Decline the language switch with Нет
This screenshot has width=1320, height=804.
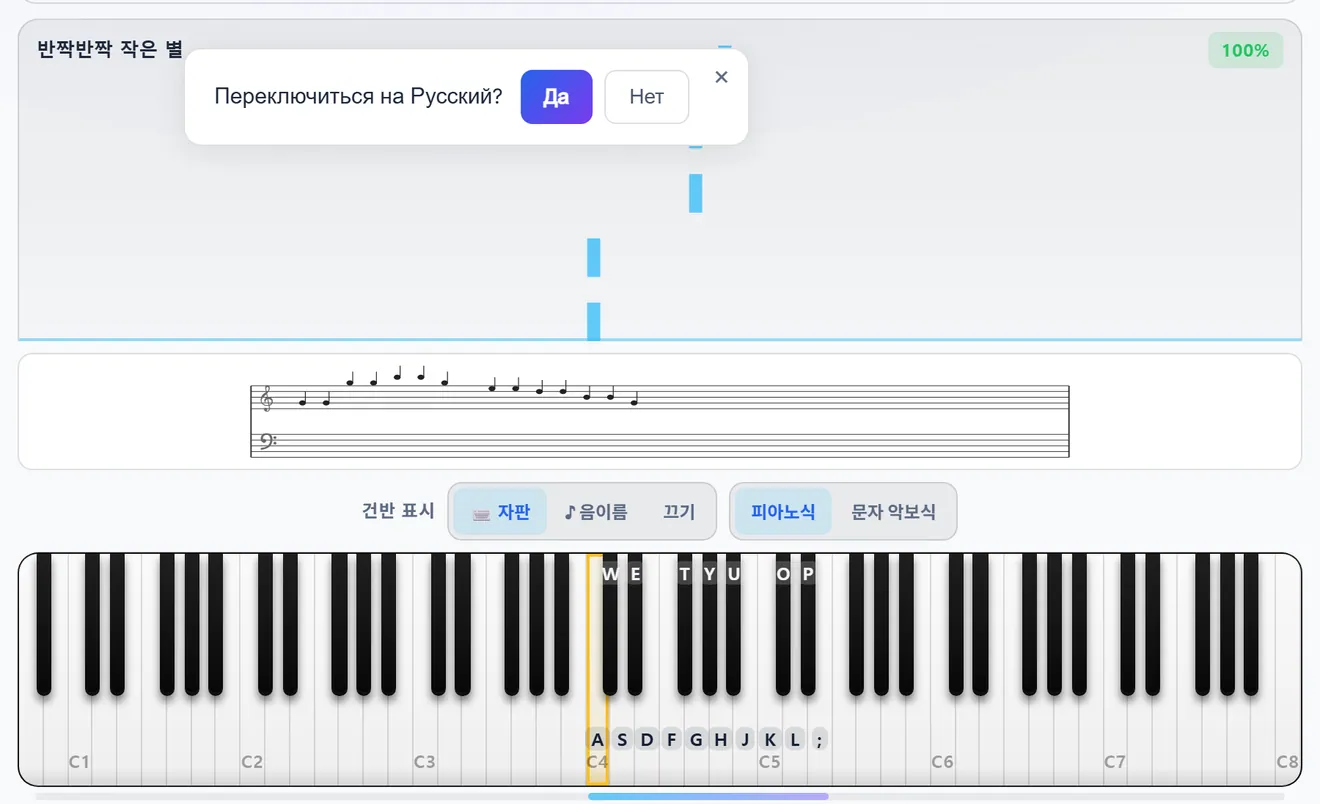(646, 97)
